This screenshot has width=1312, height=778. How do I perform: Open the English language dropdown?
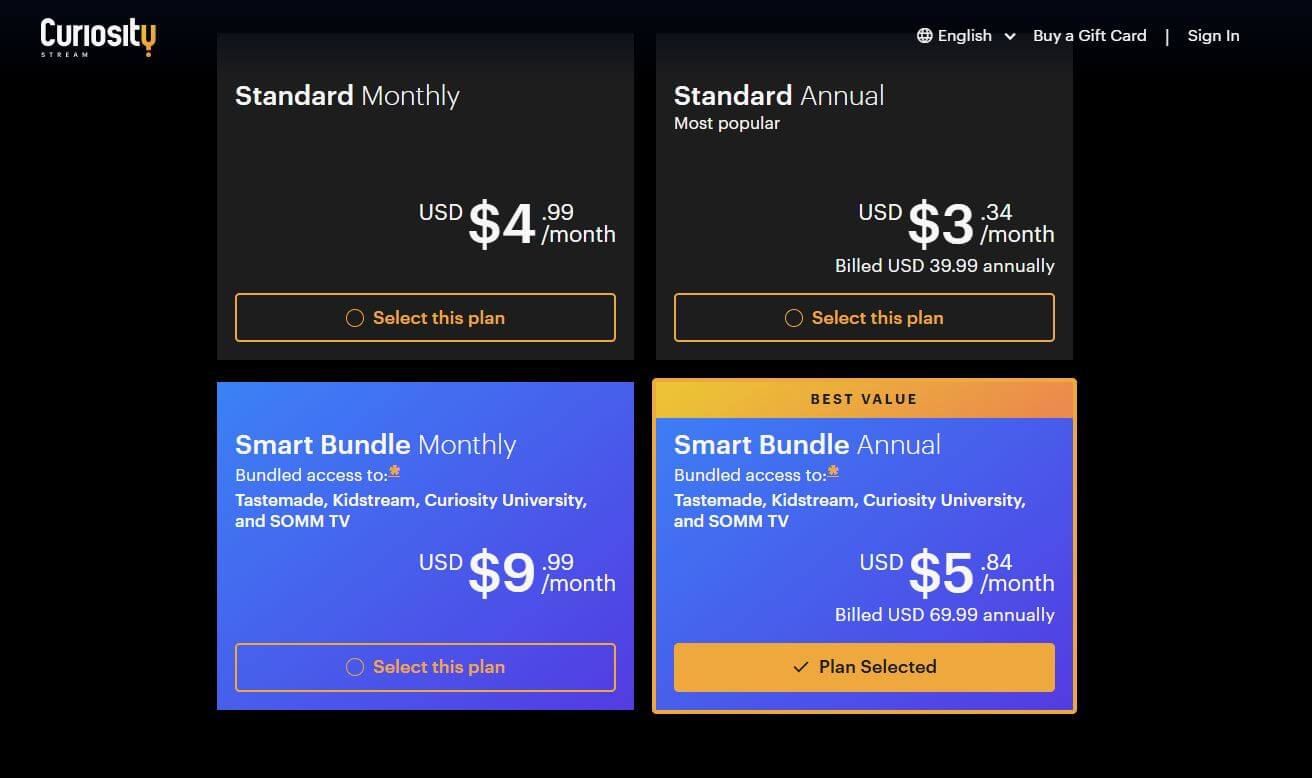pos(963,35)
